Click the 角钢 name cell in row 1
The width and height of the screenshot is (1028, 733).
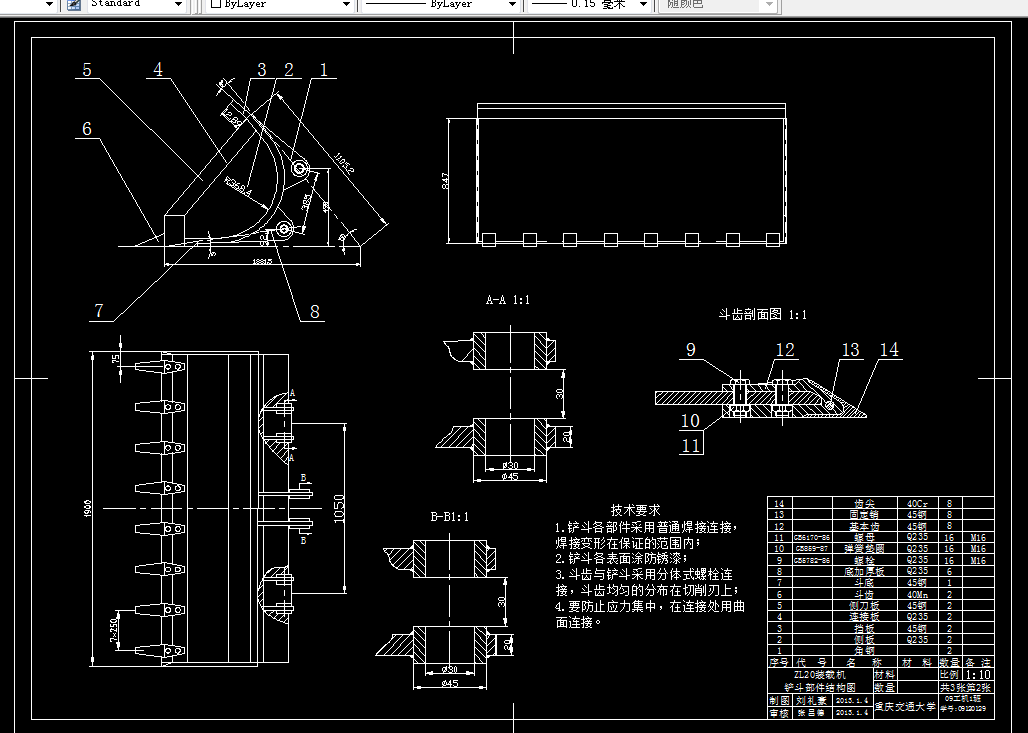(864, 651)
